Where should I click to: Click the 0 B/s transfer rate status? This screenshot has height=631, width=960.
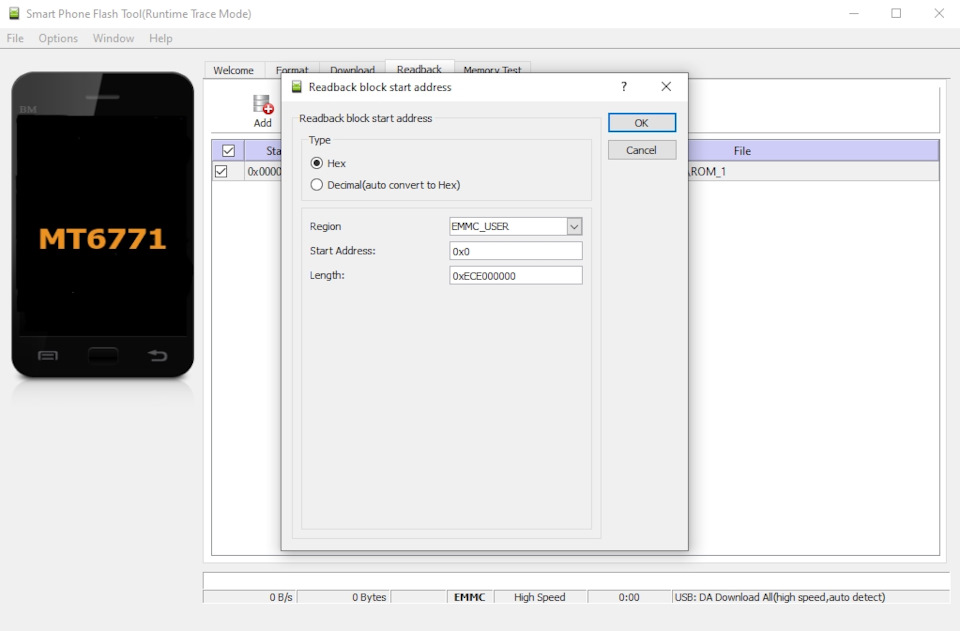coord(281,597)
